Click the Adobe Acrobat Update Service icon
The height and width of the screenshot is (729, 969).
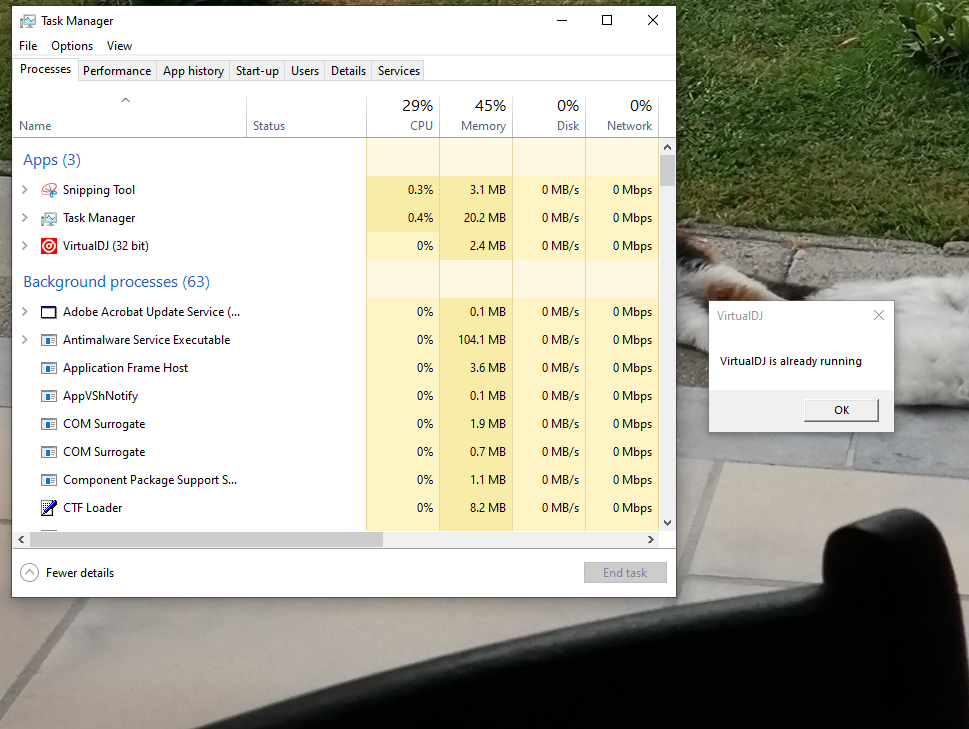[x=49, y=312]
